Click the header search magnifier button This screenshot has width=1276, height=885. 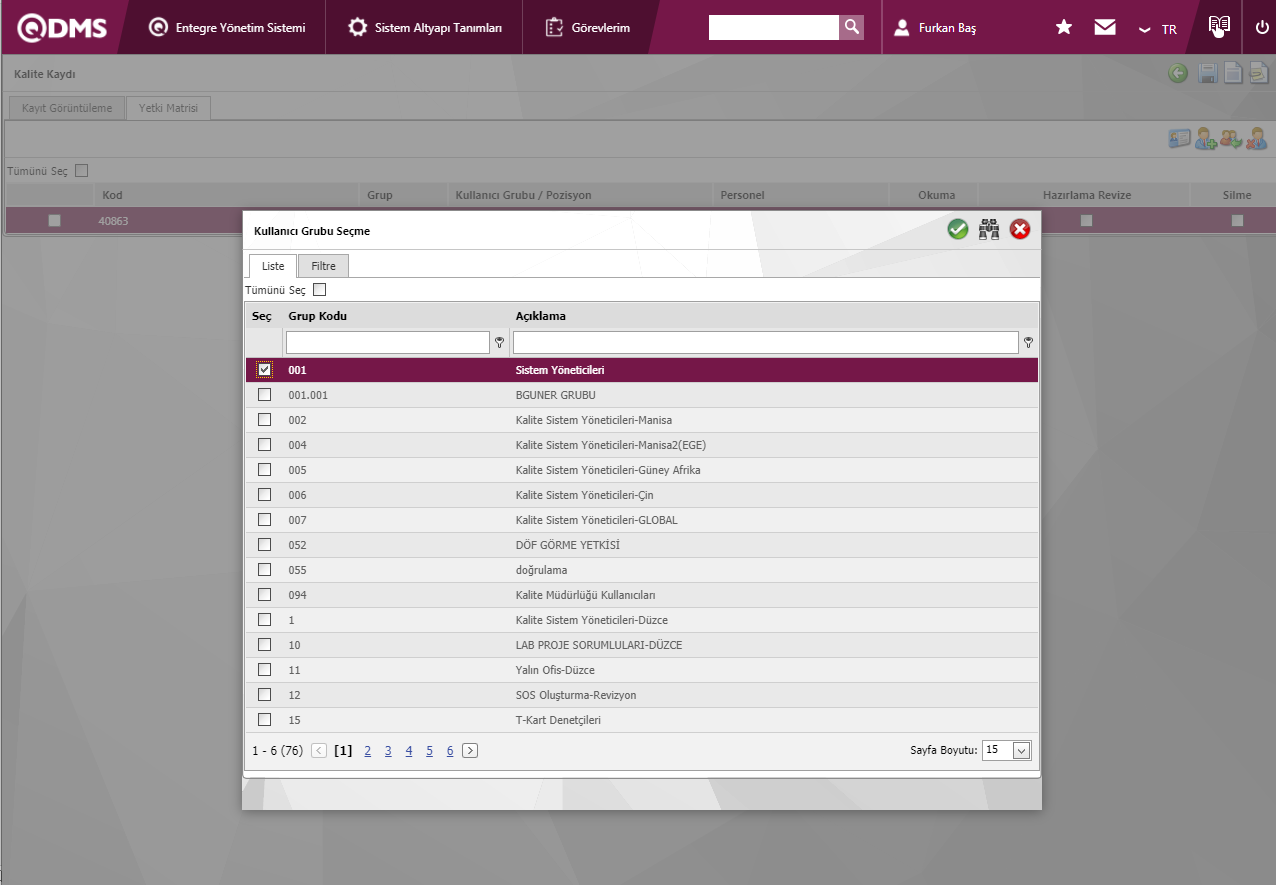[851, 27]
